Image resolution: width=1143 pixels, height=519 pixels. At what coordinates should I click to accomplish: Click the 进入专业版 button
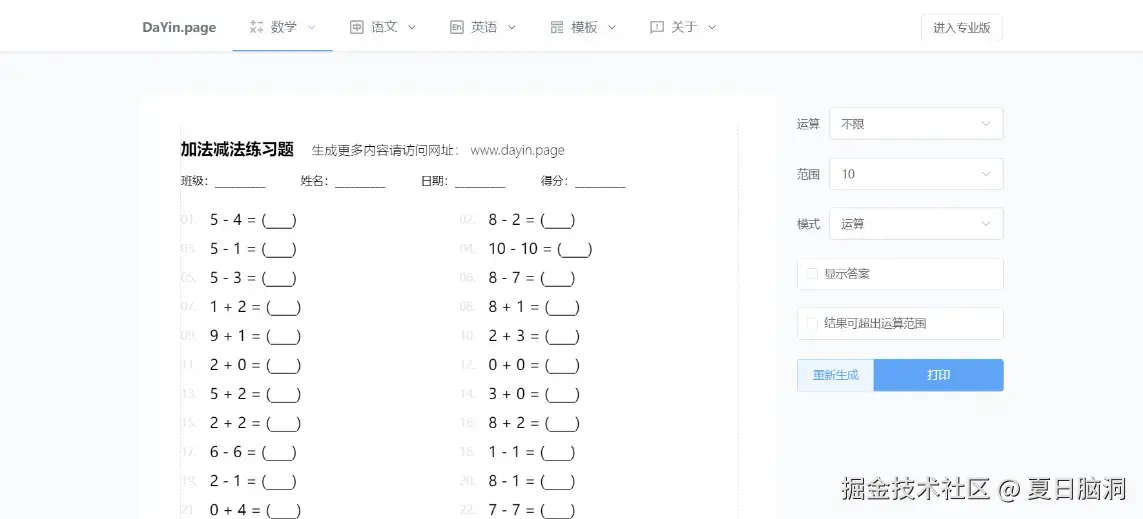click(961, 28)
